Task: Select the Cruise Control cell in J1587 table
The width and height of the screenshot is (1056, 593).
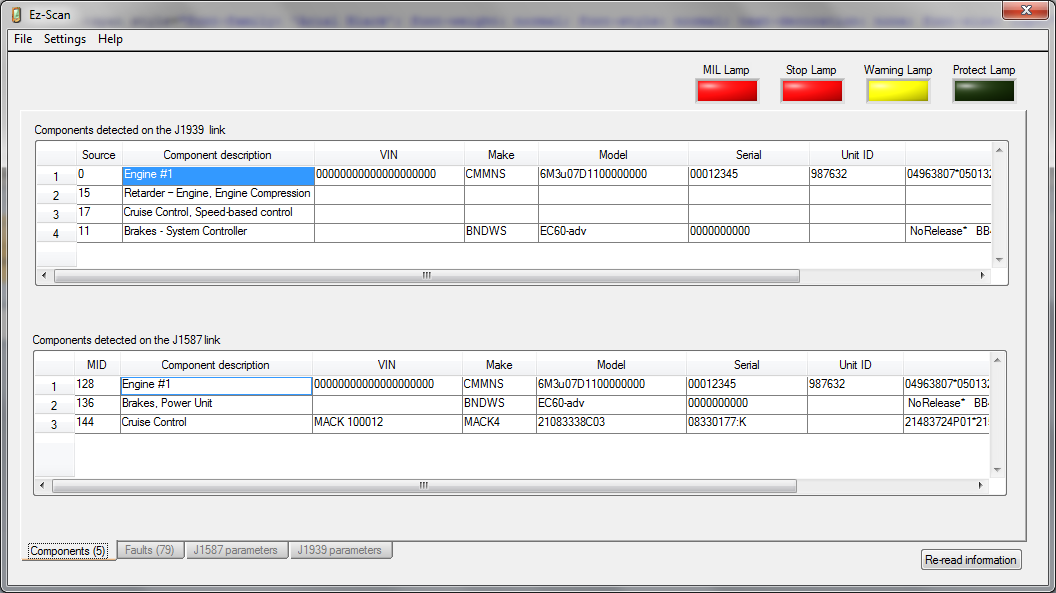Action: (215, 423)
